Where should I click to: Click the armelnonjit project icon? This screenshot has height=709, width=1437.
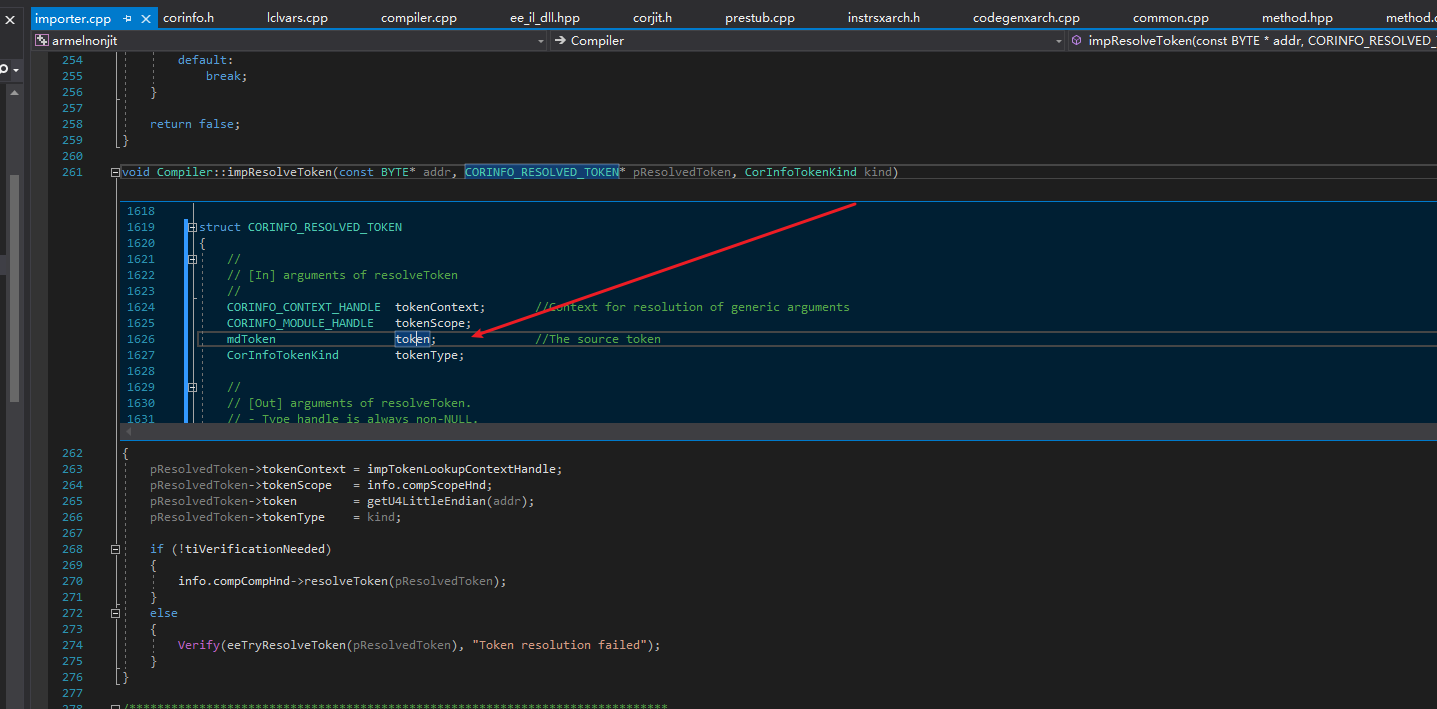point(42,41)
